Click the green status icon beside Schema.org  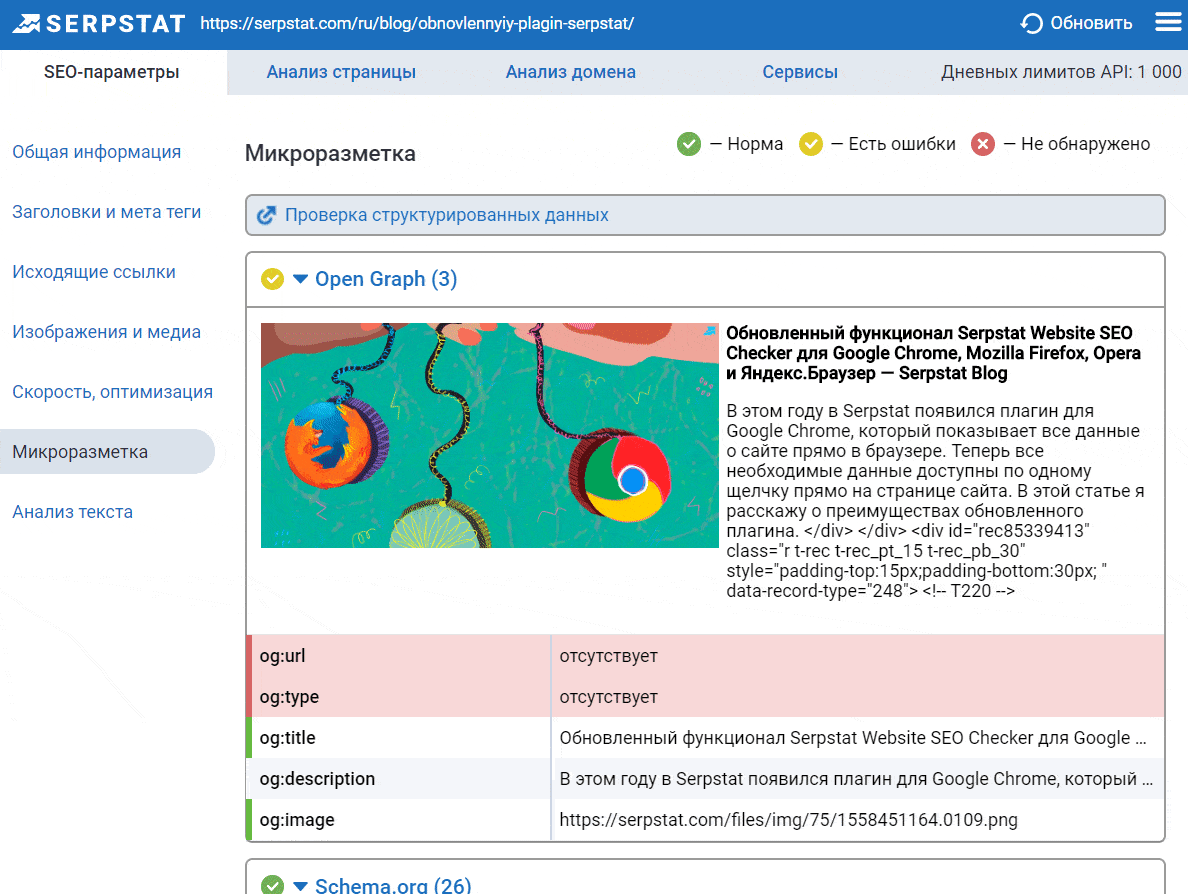(x=273, y=885)
